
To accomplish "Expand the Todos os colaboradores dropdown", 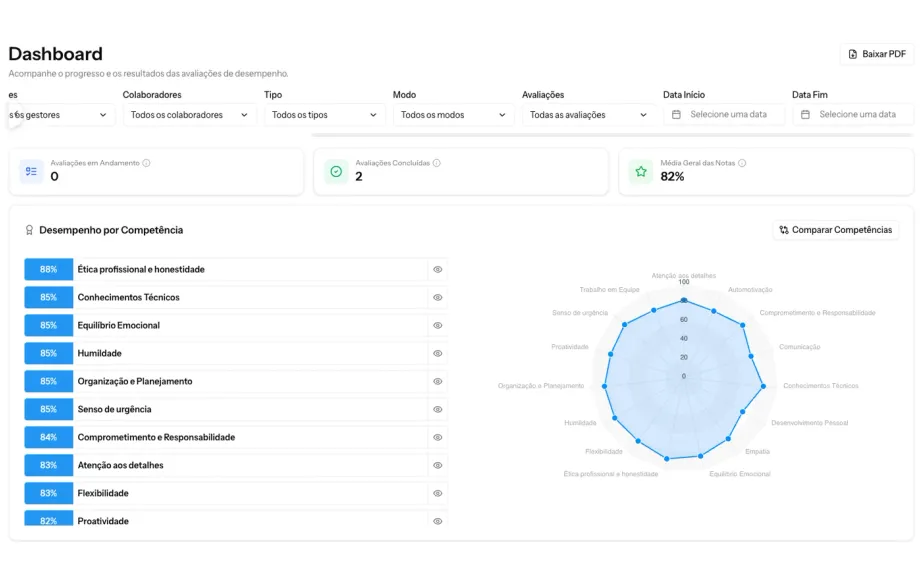I will (189, 115).
